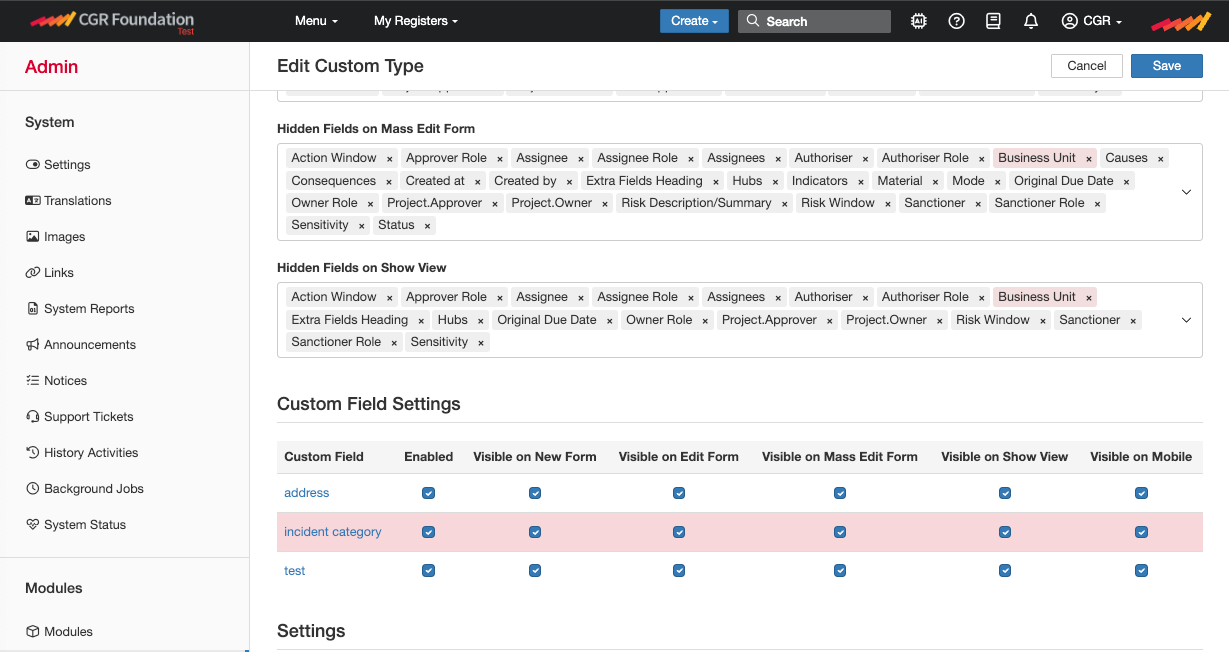Click the Search input field
The width and height of the screenshot is (1229, 652).
click(x=814, y=21)
